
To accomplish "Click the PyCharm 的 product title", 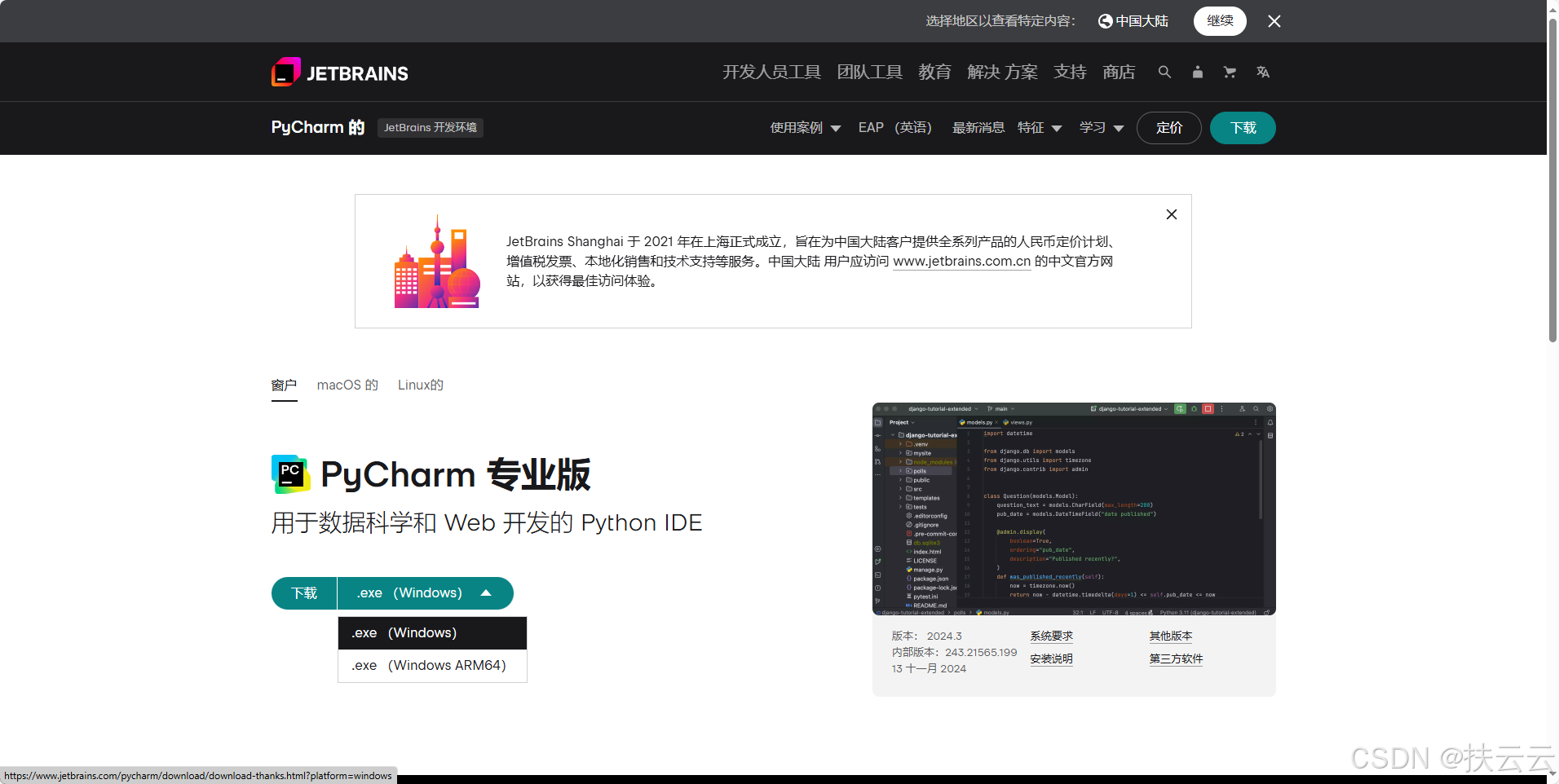I will (x=318, y=127).
